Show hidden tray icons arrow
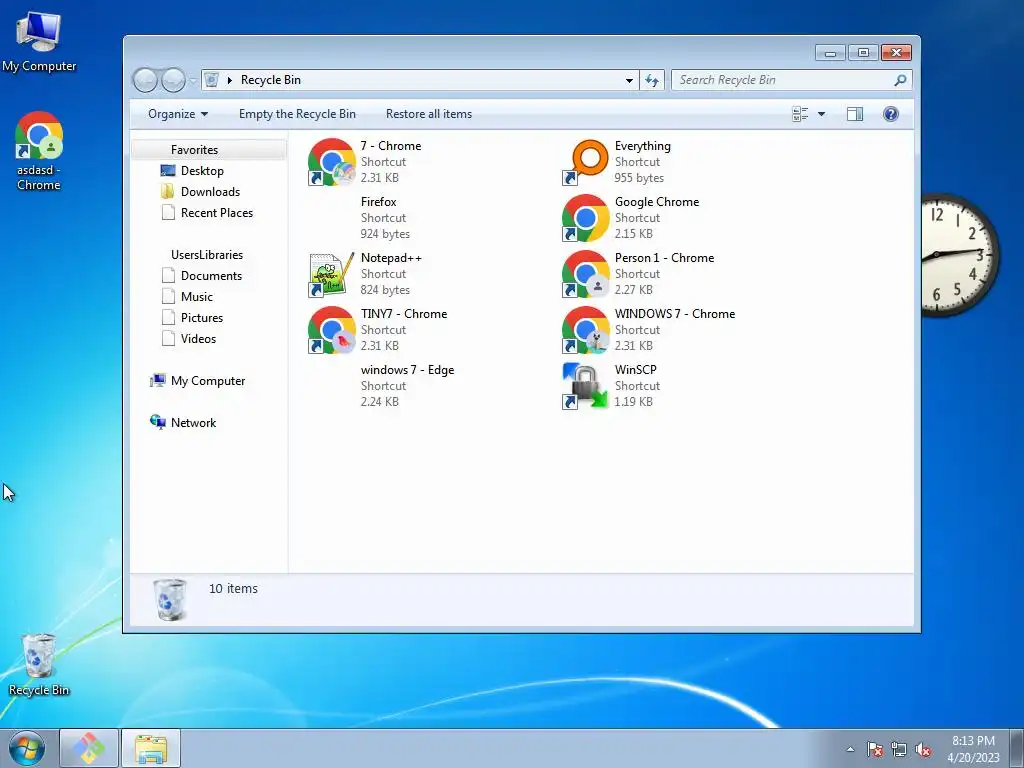Image resolution: width=1024 pixels, height=768 pixels. 850,749
